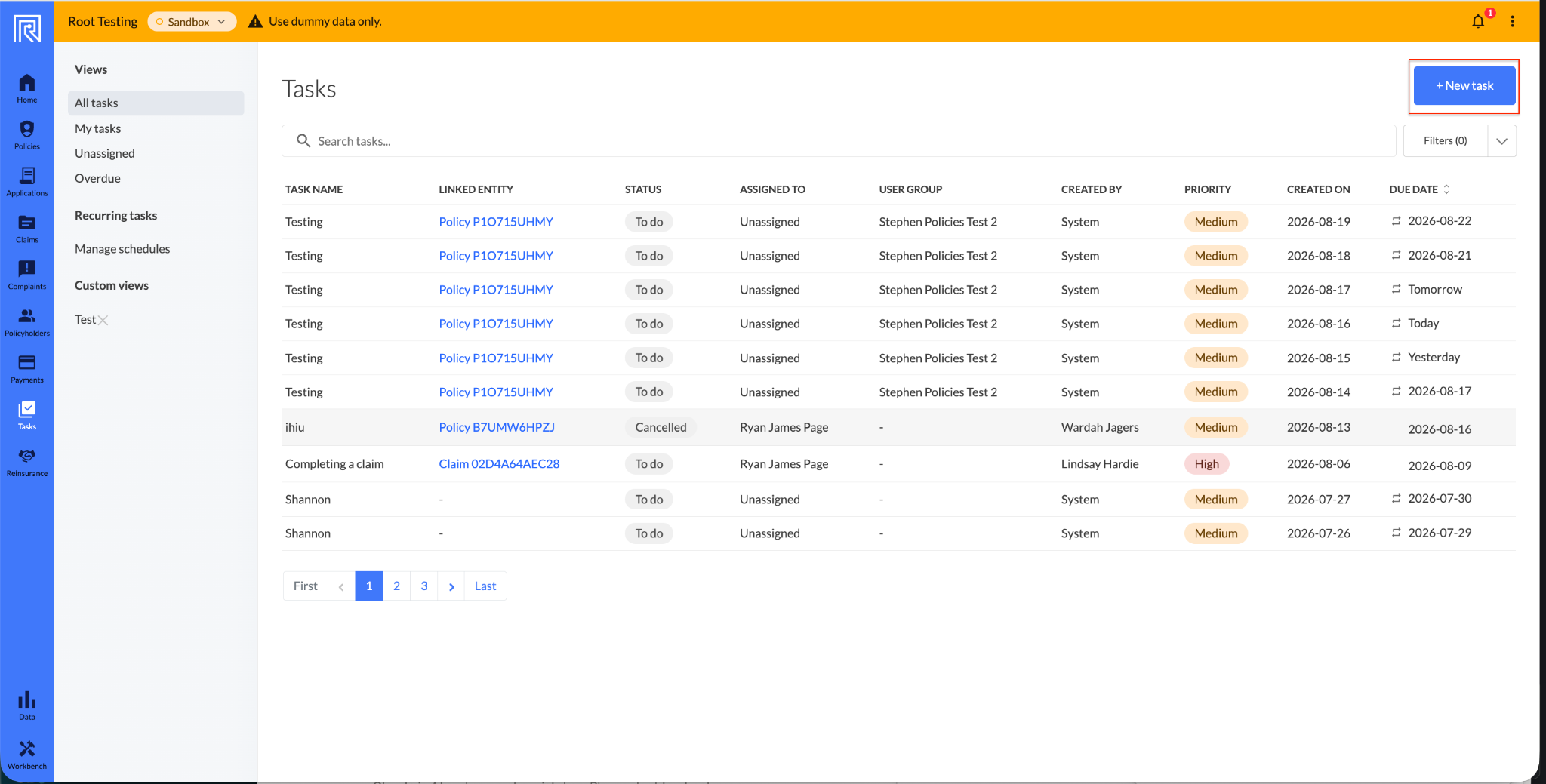The height and width of the screenshot is (784, 1546).
Task: Click the Task Name column header
Action: 314,189
